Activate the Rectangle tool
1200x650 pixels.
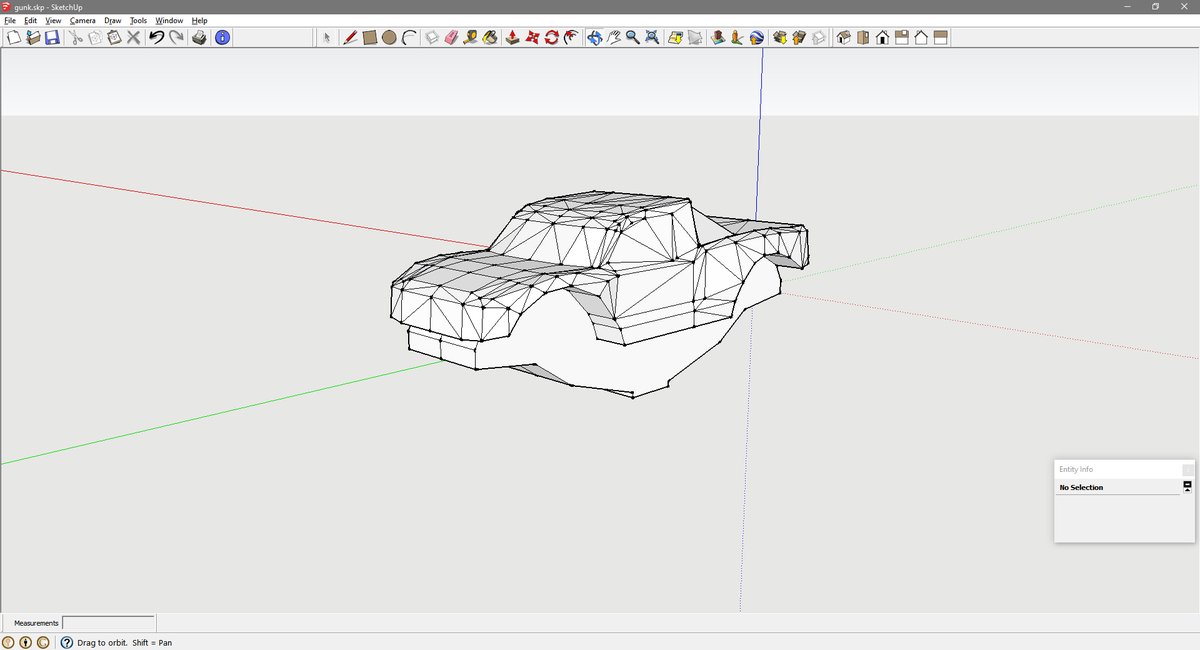click(368, 38)
